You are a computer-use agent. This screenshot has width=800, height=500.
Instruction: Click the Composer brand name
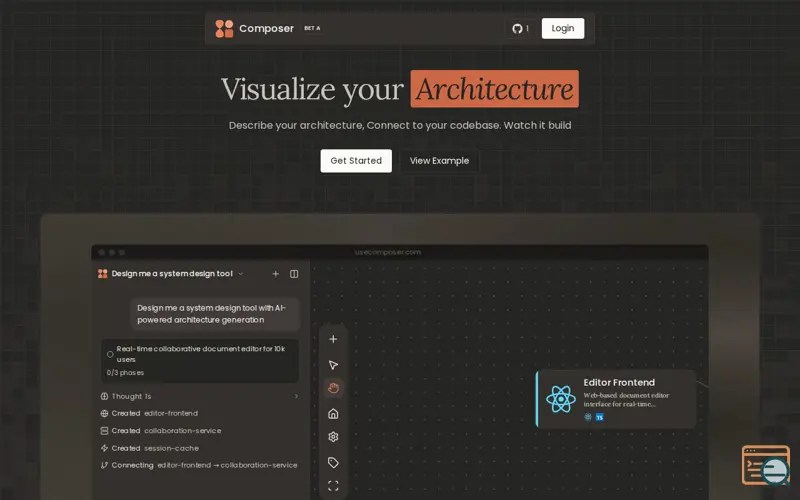coord(266,29)
